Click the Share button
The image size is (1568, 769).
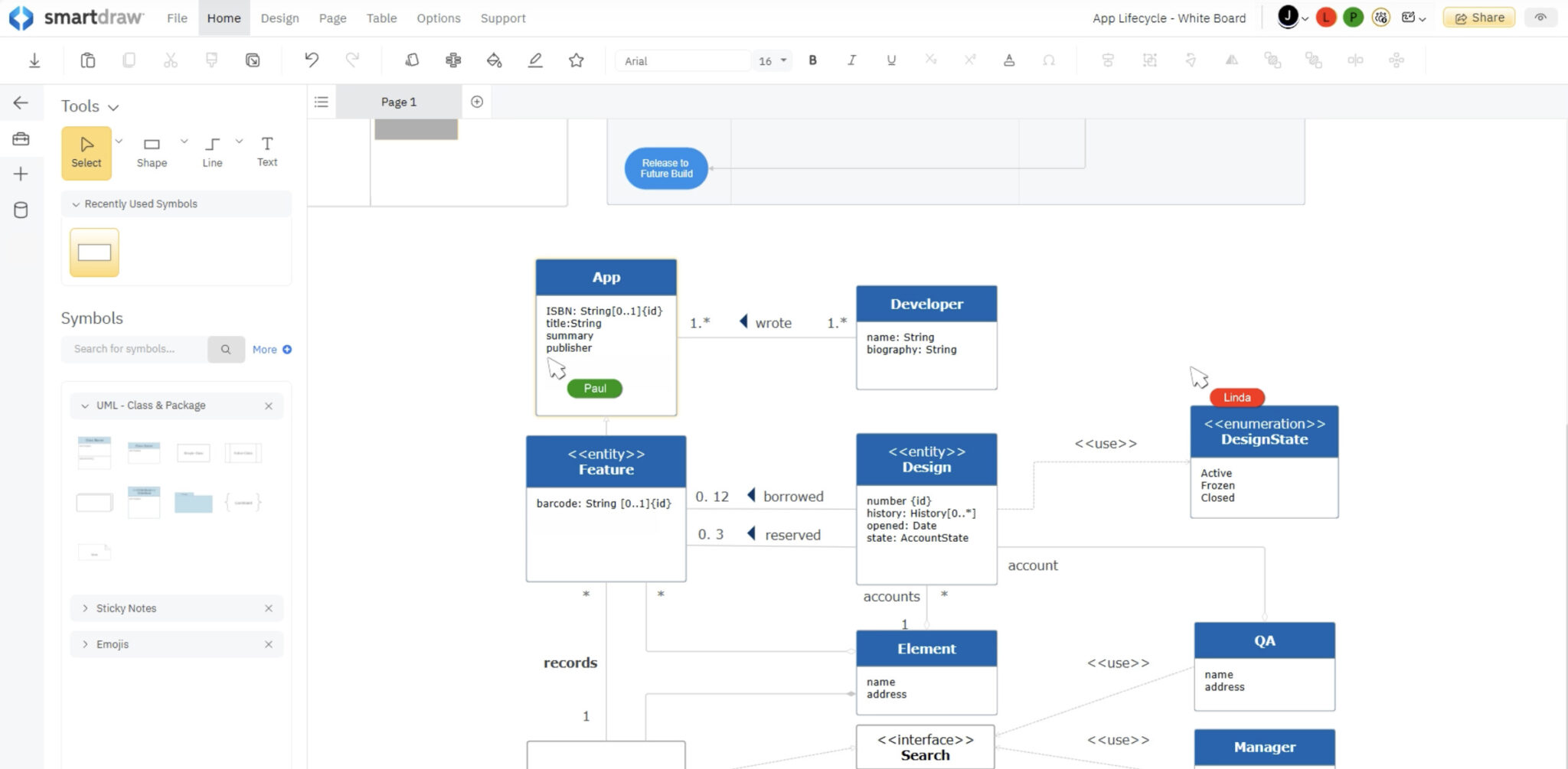(1478, 17)
